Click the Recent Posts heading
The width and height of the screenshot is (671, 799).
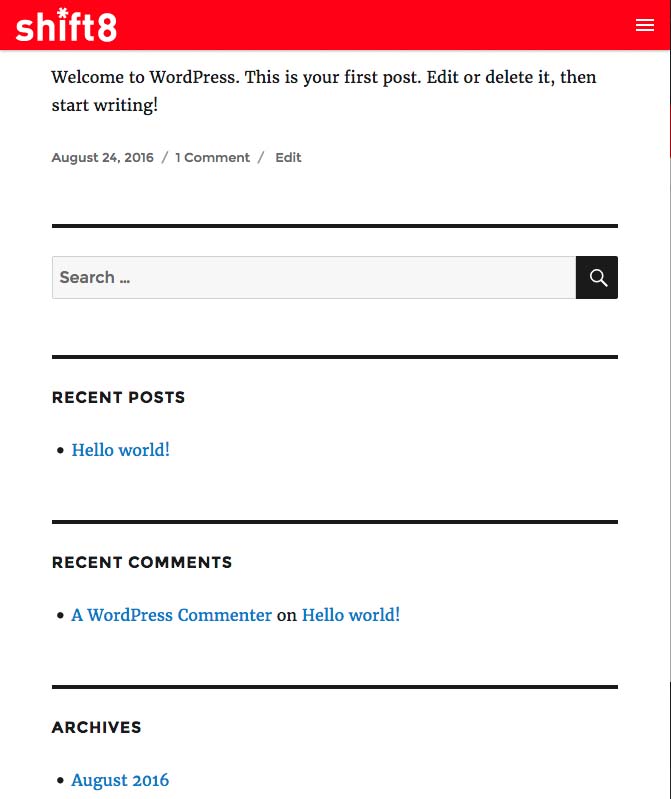click(118, 397)
